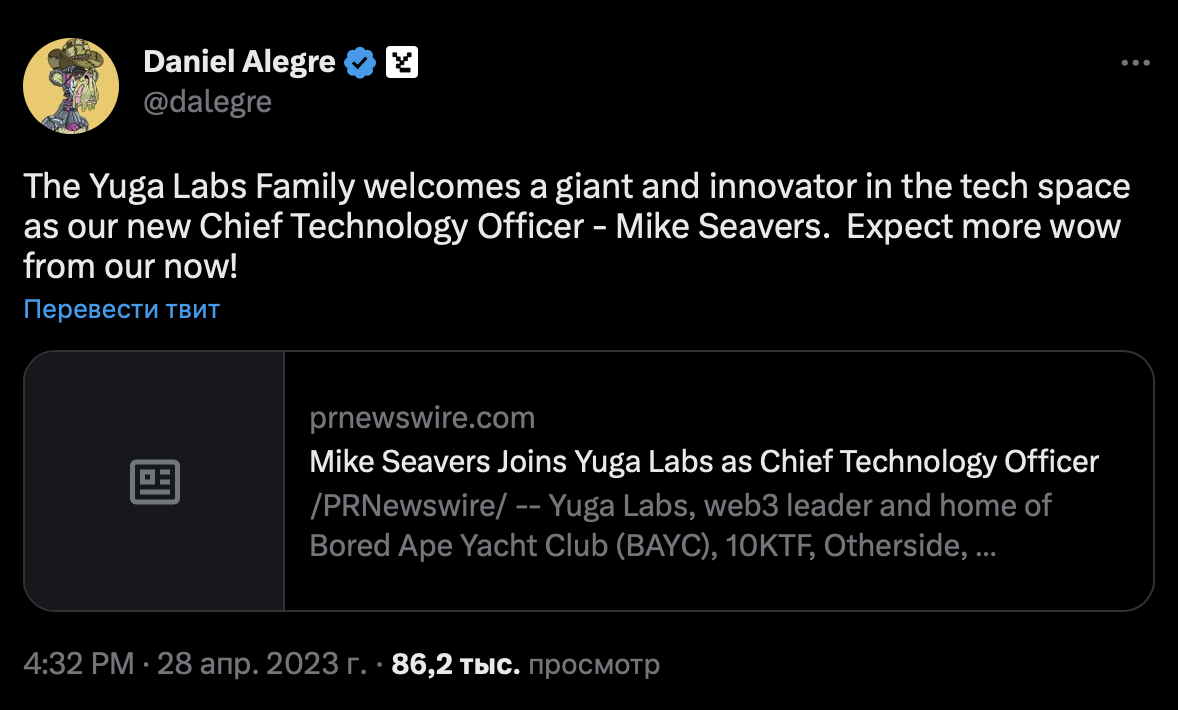
Task: Open the @dalegre handle link
Action: pyautogui.click(x=207, y=102)
